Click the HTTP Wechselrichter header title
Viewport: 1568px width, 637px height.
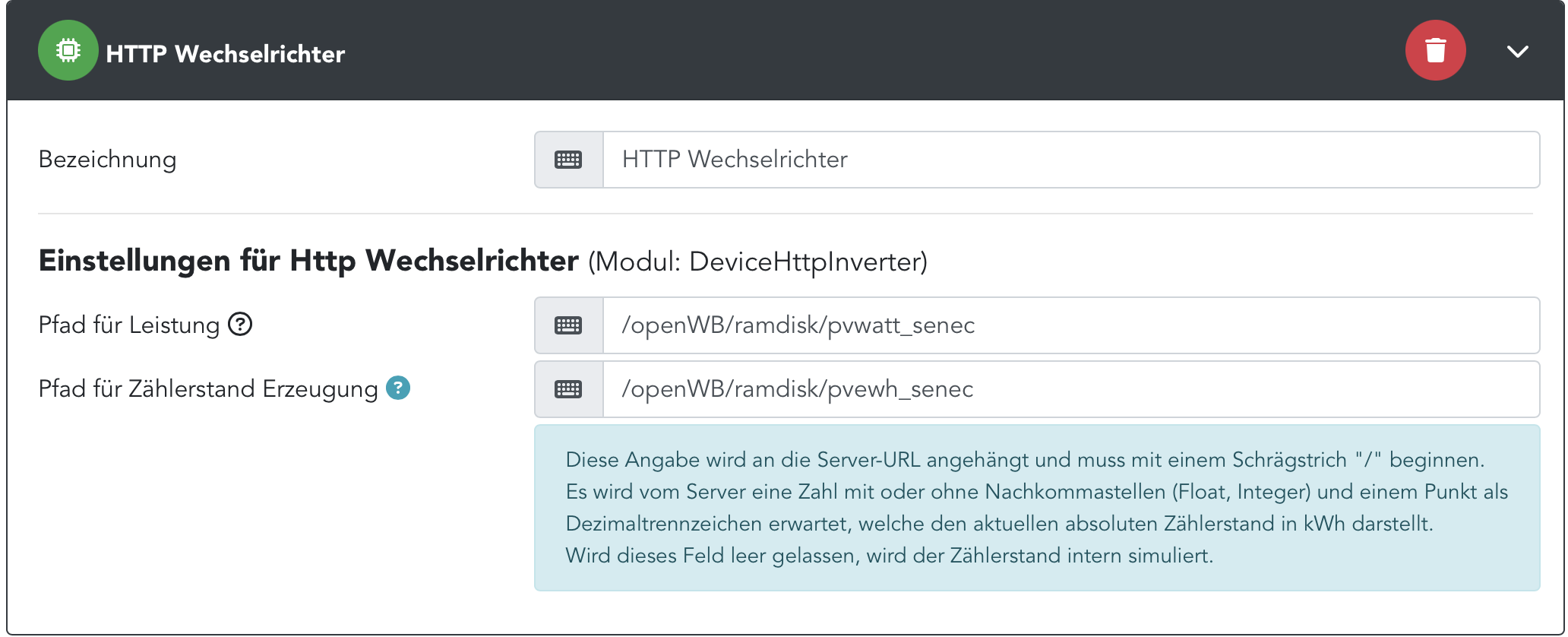click(226, 54)
